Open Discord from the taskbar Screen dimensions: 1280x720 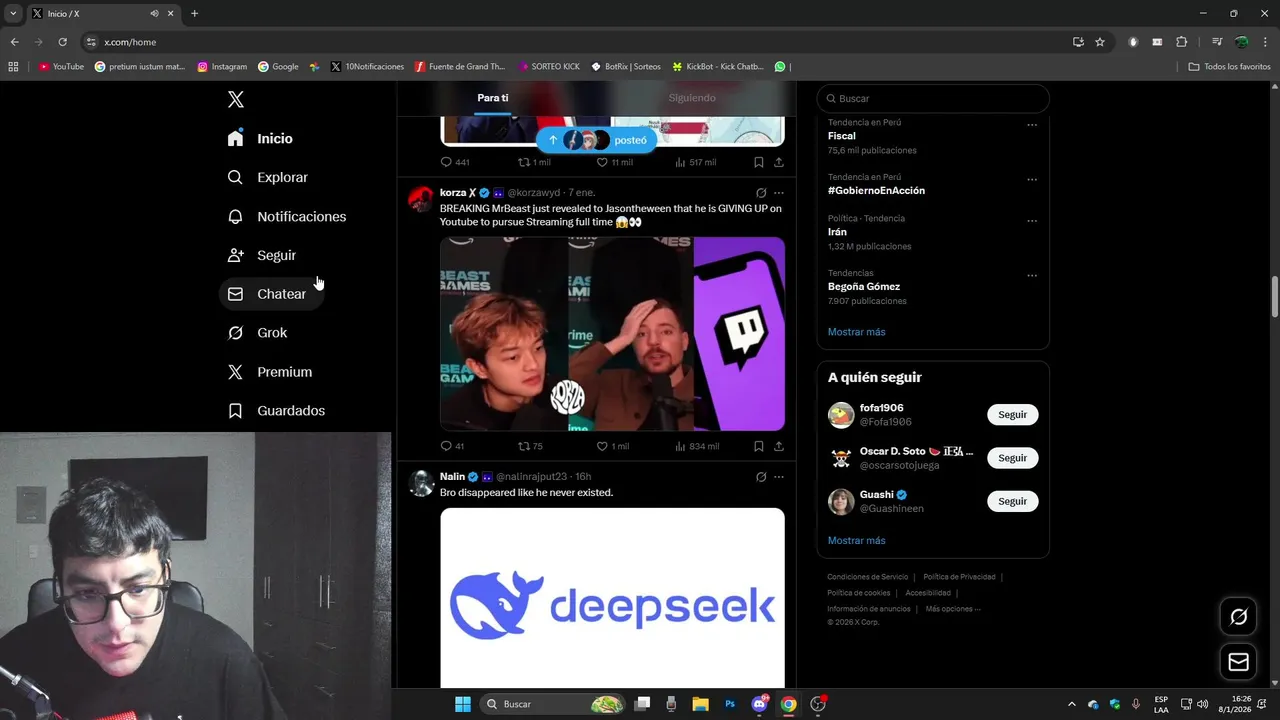click(760, 704)
